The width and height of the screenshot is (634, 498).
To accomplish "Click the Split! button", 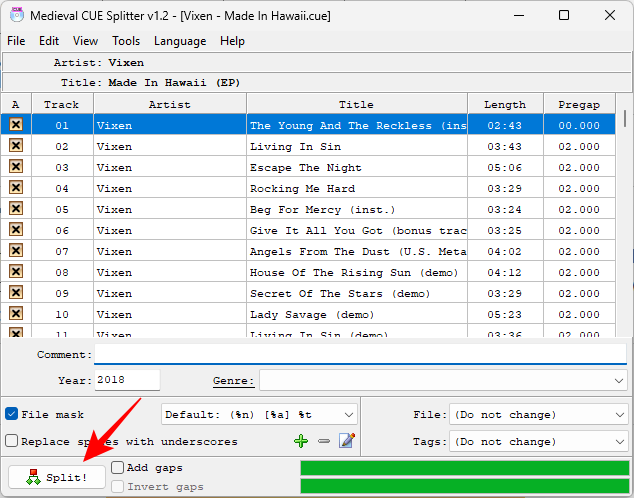I will pyautogui.click(x=57, y=477).
